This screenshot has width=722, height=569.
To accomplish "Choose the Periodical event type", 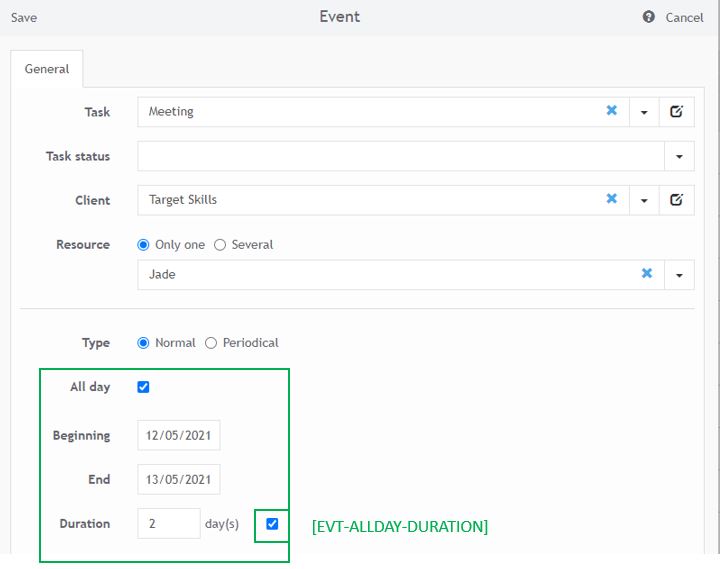I will [x=211, y=343].
